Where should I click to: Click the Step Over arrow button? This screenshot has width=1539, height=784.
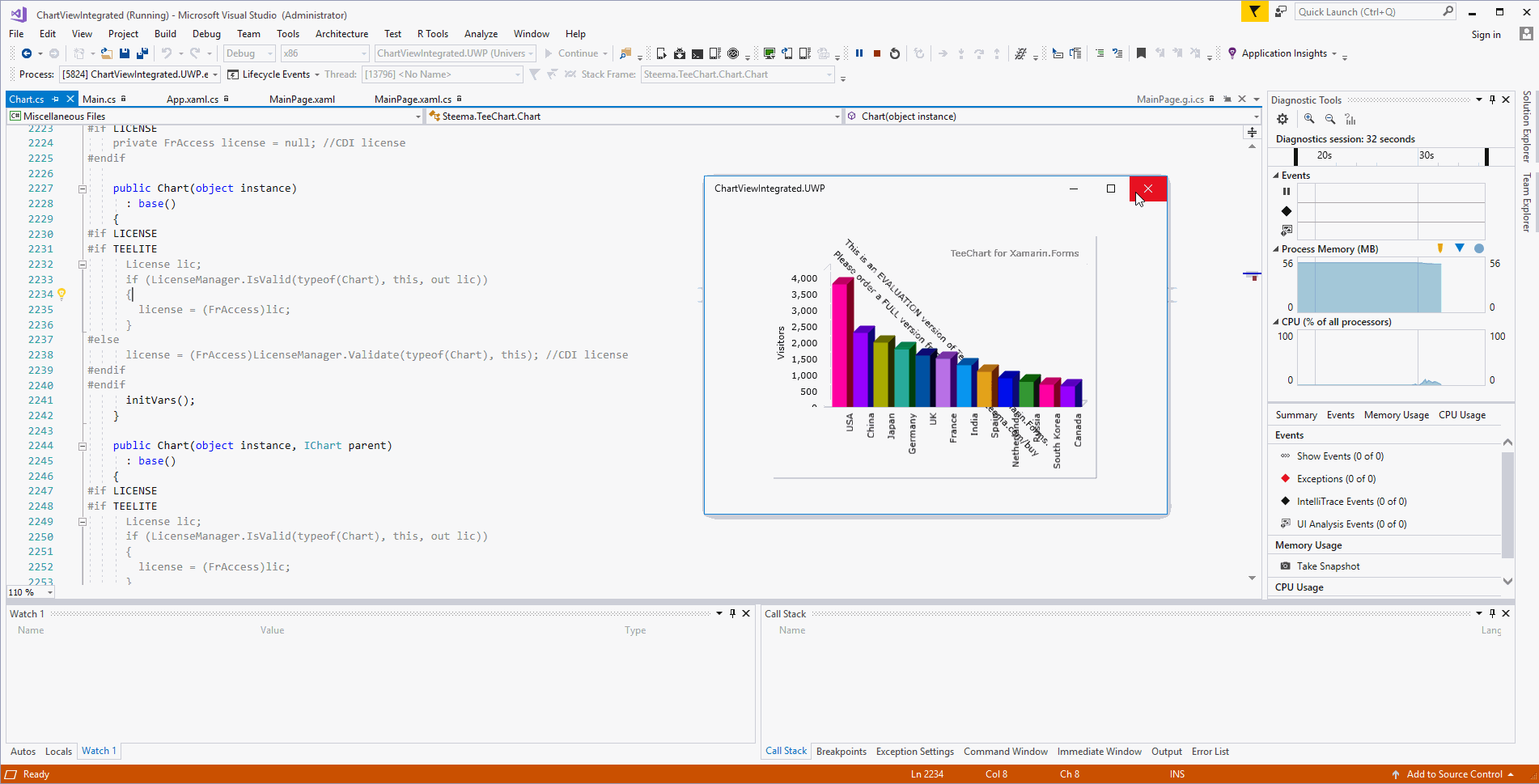(979, 53)
